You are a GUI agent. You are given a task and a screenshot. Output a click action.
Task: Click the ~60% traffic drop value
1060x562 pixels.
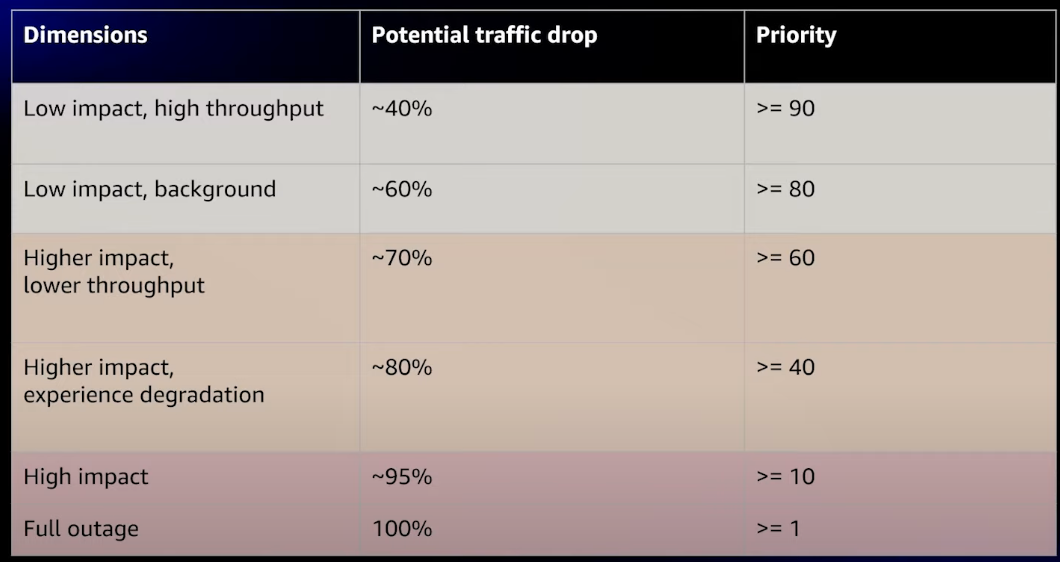402,189
